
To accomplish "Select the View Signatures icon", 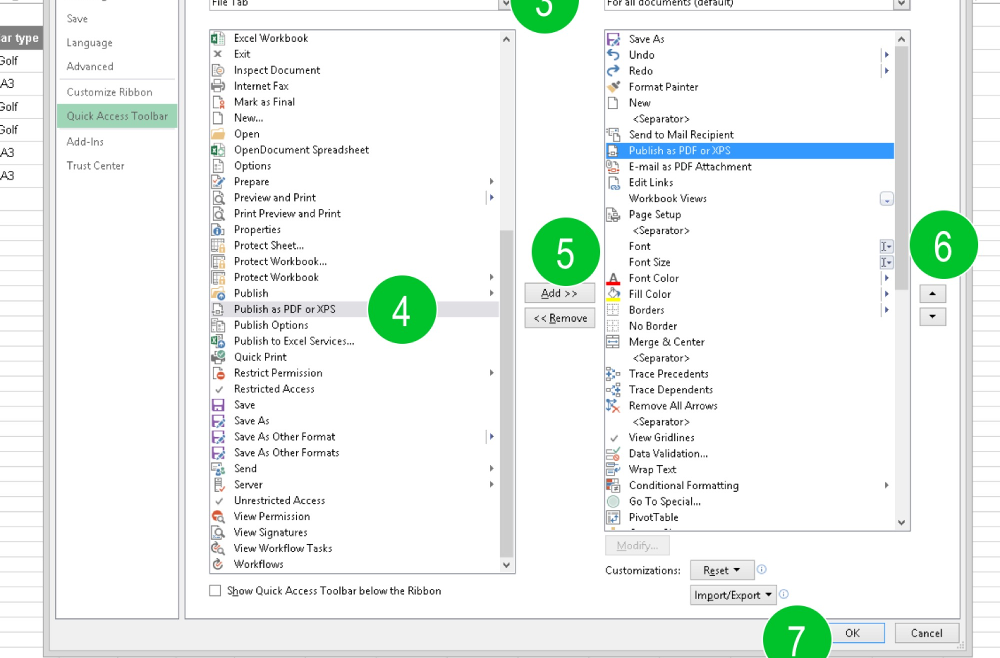I will [218, 532].
